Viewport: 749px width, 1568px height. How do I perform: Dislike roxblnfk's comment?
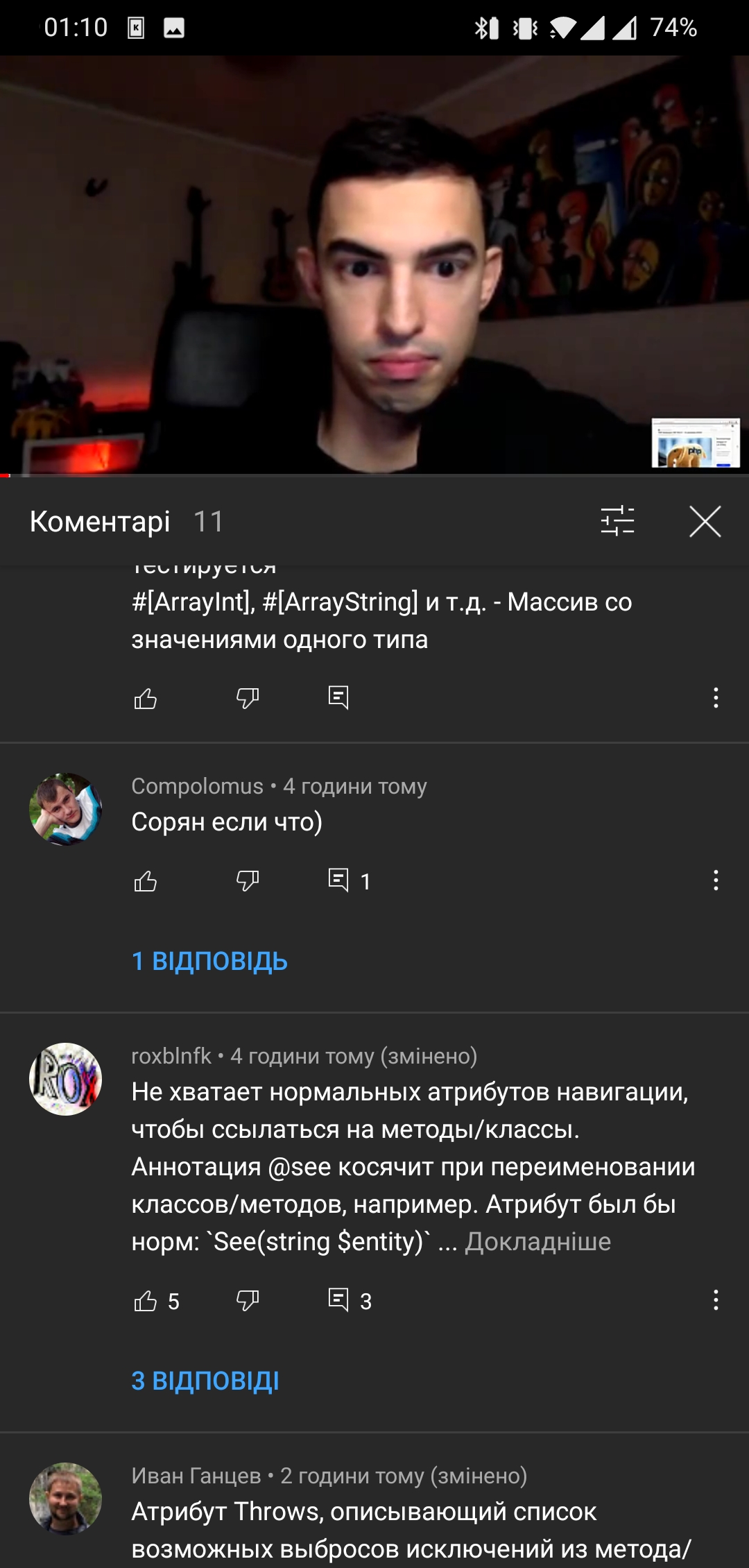247,1301
